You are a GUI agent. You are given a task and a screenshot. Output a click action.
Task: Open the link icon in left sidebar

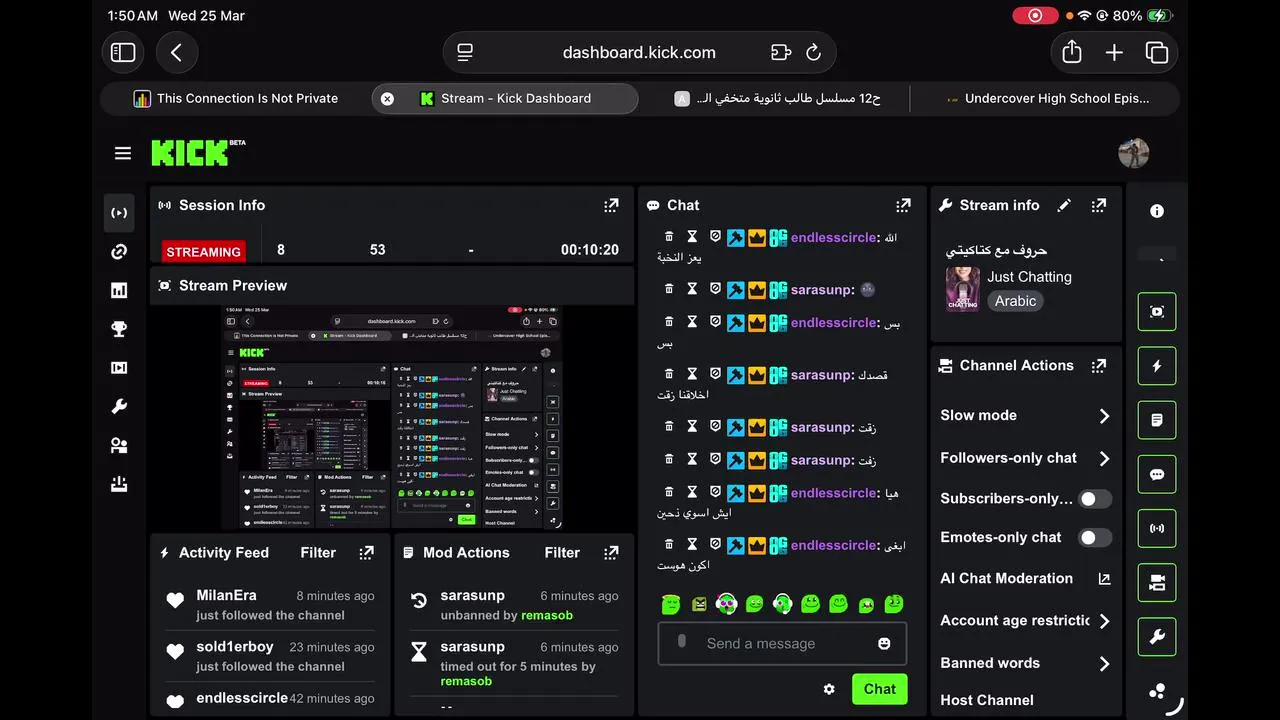pyautogui.click(x=119, y=252)
